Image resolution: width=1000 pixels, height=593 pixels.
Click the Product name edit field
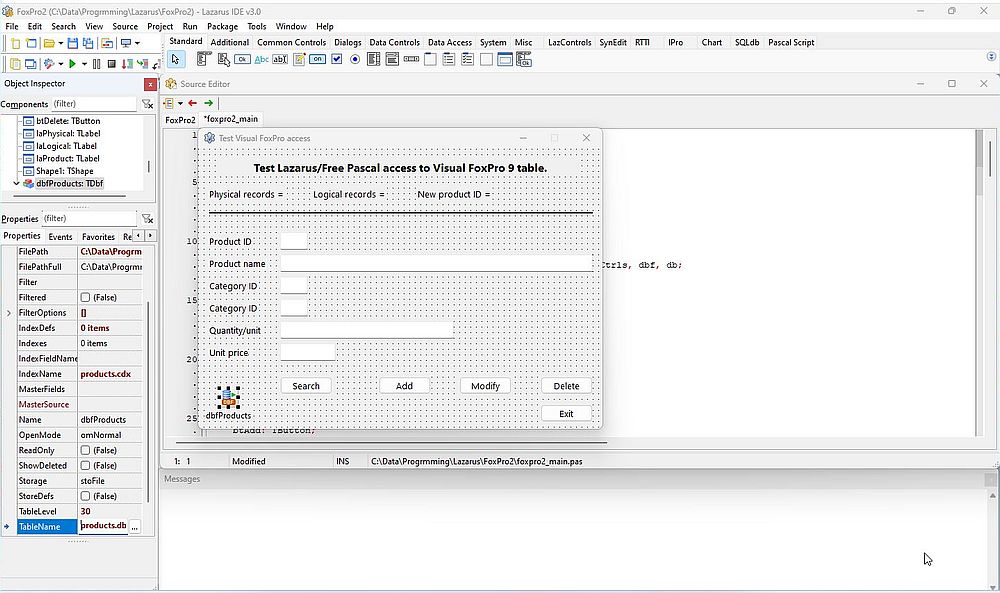tap(437, 263)
